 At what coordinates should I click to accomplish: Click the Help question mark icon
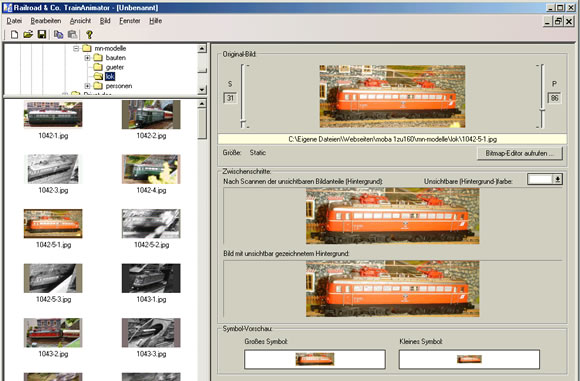pyautogui.click(x=89, y=34)
